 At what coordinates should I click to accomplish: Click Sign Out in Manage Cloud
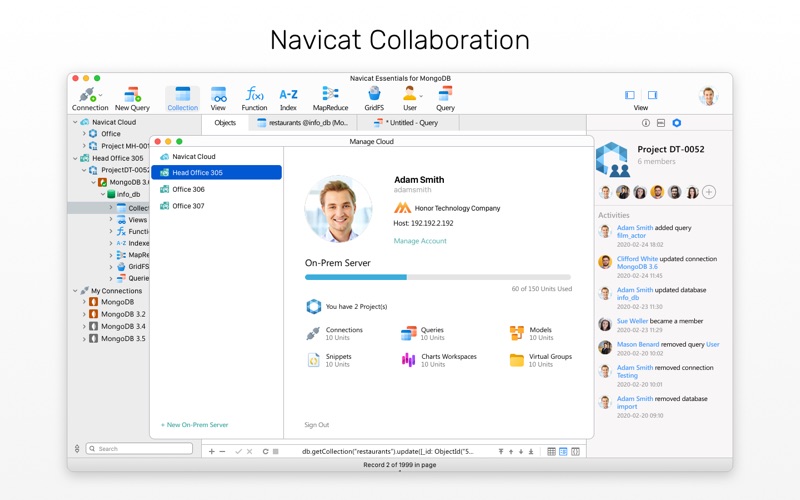click(x=317, y=424)
